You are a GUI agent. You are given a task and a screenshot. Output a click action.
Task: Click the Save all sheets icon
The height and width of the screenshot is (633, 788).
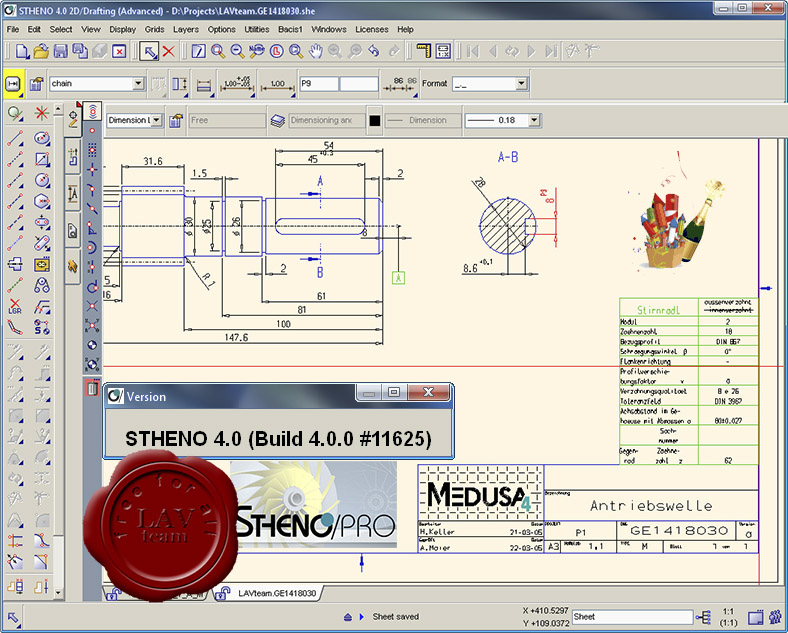(x=79, y=51)
